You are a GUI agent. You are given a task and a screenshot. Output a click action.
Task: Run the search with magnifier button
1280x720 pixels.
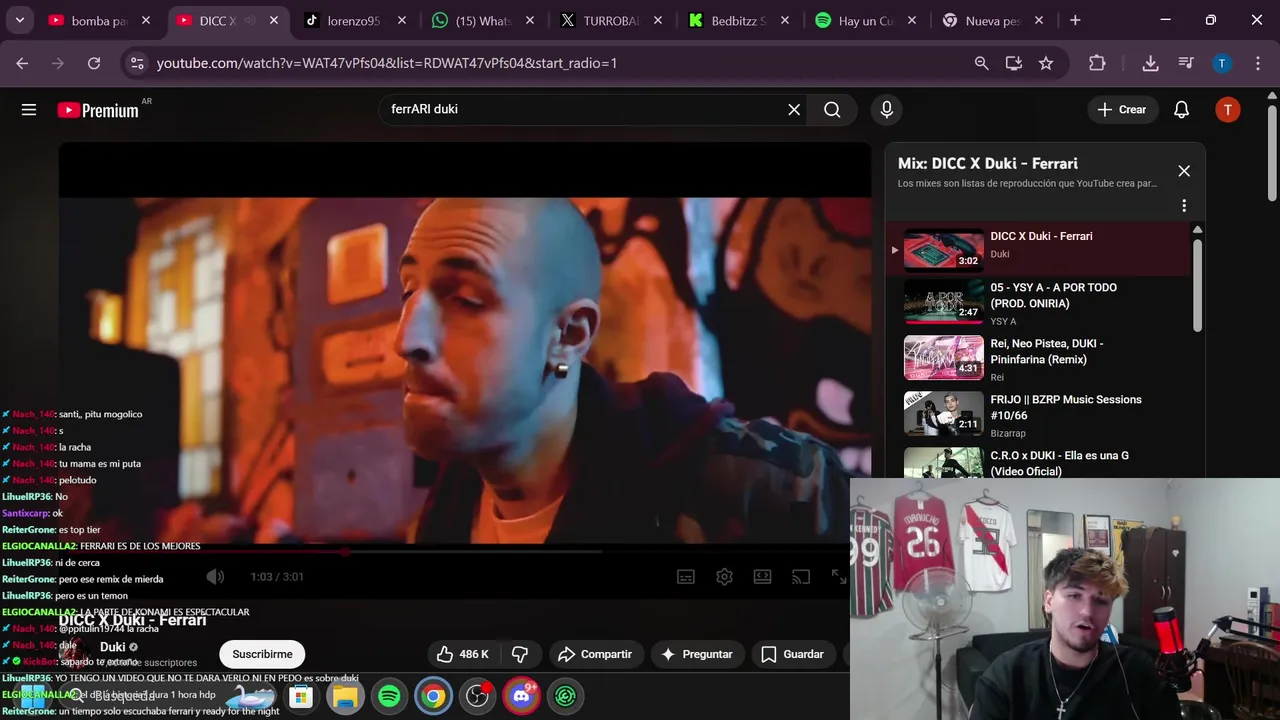832,110
